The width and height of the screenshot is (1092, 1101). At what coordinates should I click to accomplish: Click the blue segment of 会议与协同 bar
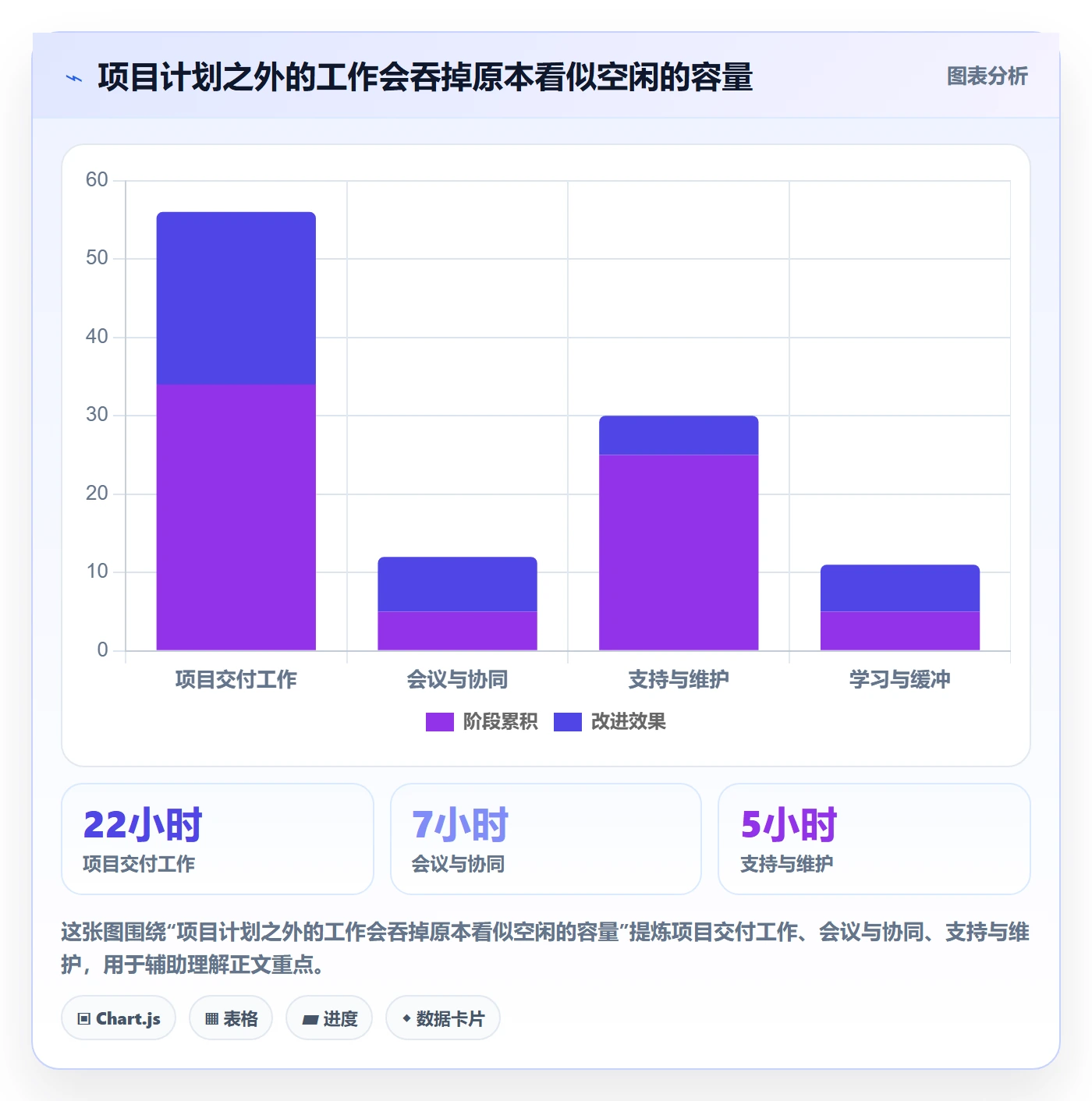[457, 584]
